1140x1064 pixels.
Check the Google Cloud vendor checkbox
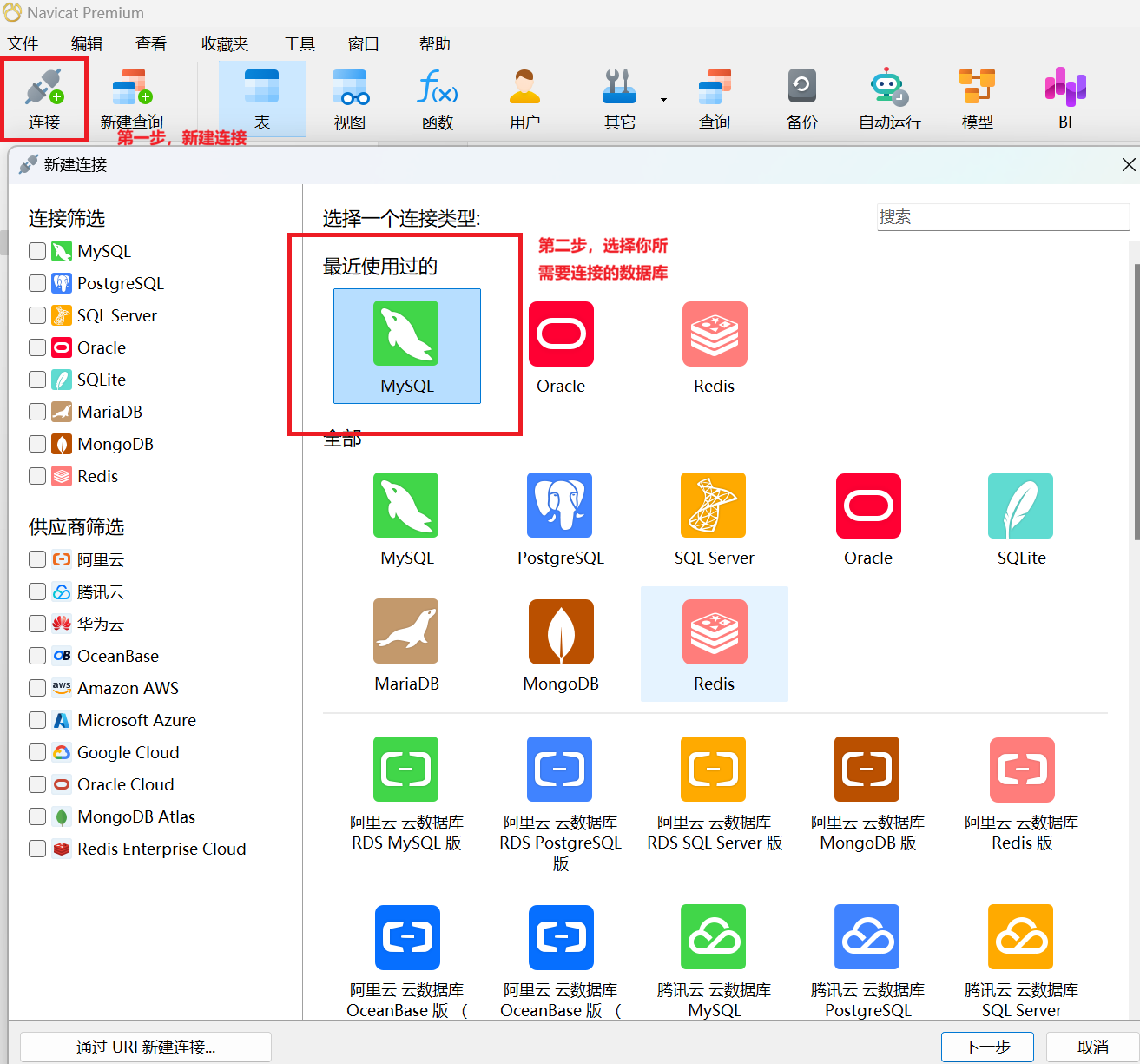37,752
